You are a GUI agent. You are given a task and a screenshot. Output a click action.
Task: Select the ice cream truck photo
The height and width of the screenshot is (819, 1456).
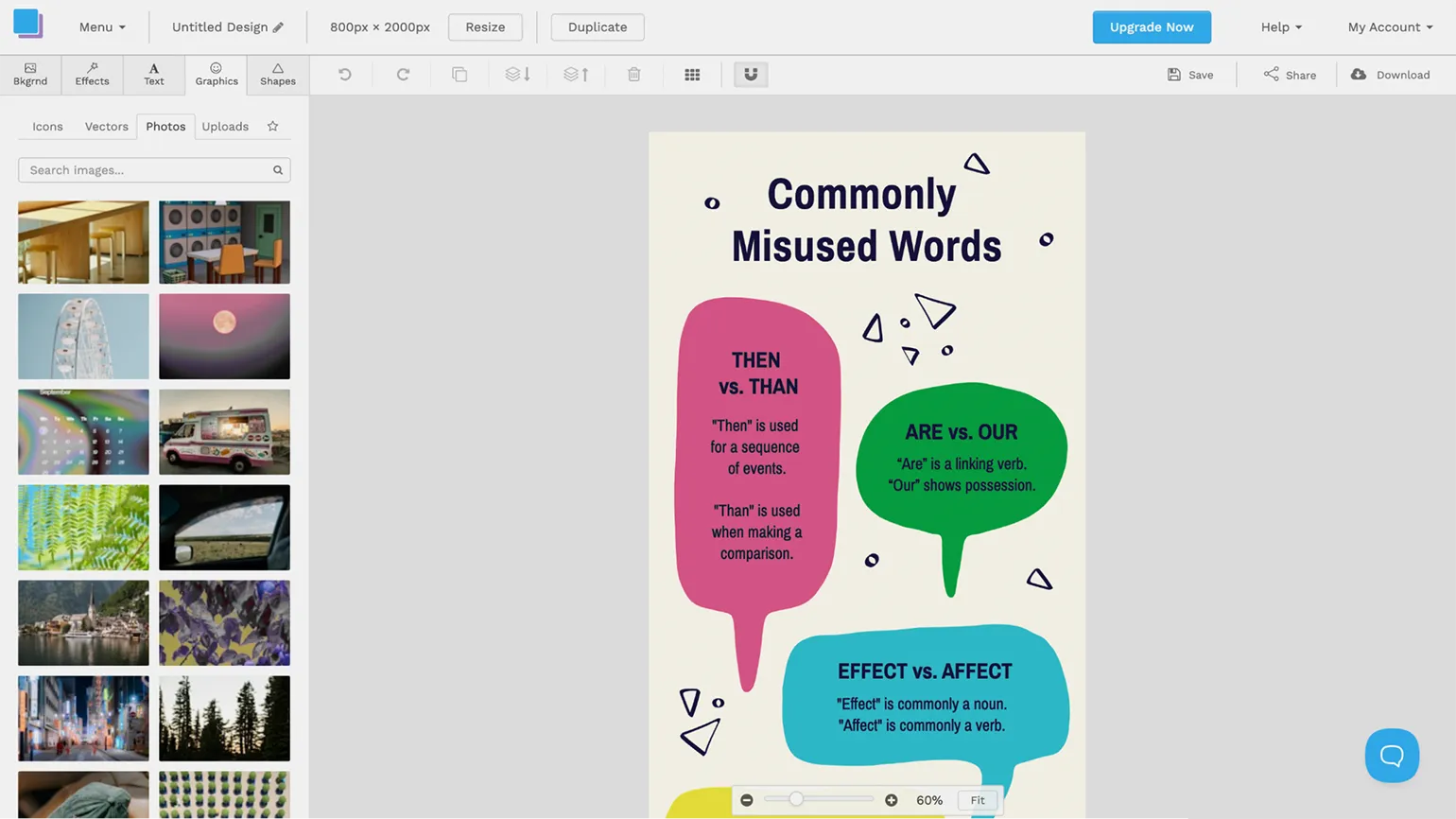point(224,432)
